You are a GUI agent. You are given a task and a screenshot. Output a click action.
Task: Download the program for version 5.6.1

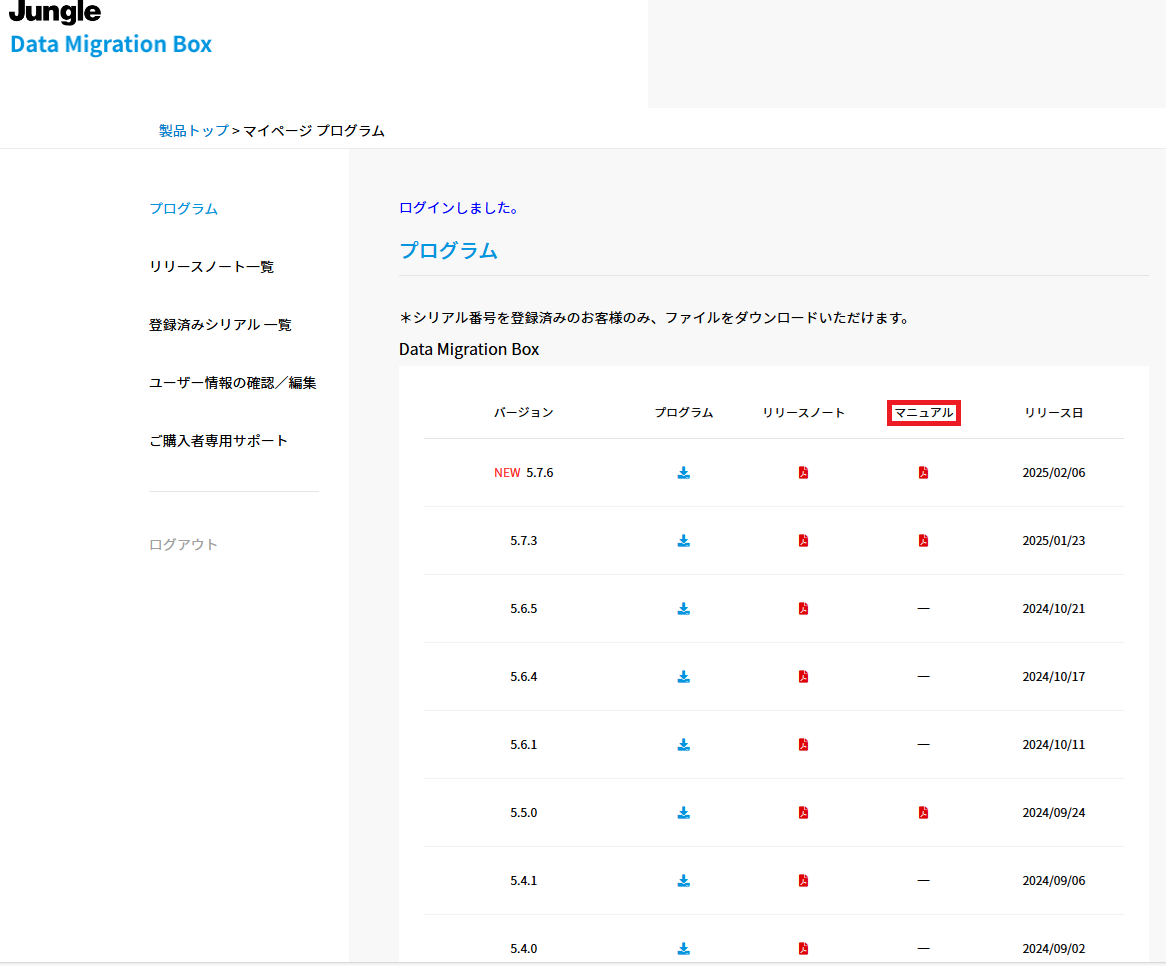(683, 745)
